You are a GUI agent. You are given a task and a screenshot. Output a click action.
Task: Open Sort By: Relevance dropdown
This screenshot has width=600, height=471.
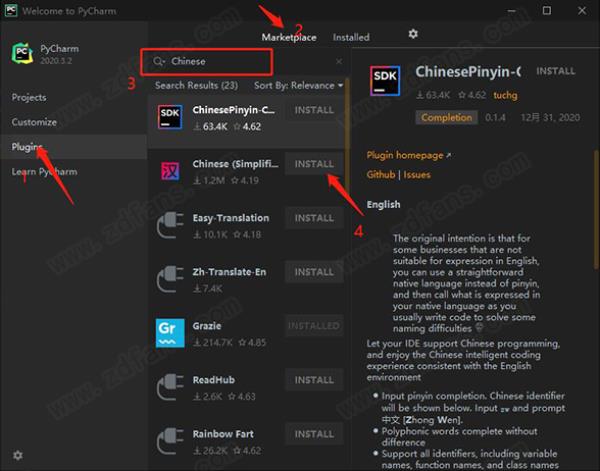[298, 85]
